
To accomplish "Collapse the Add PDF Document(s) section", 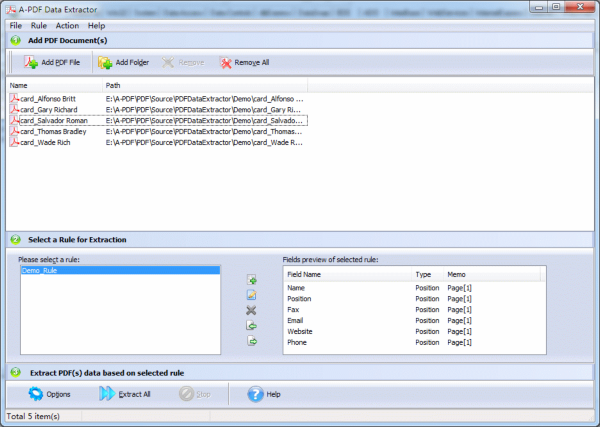I will pos(15,39).
